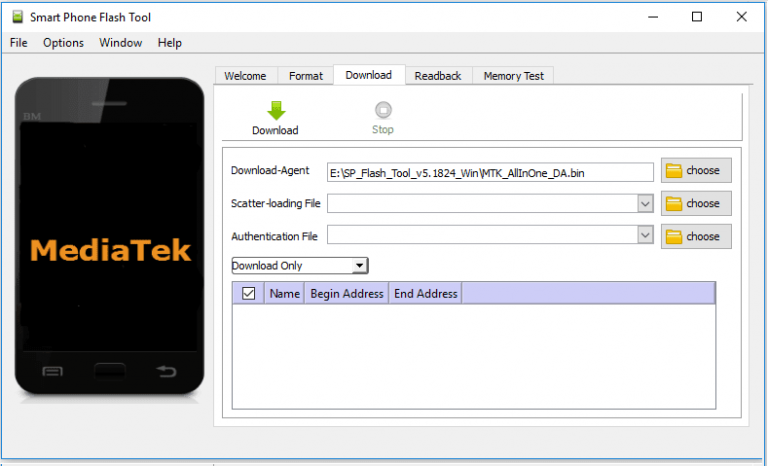Select the Download tab
The width and height of the screenshot is (768, 466).
[x=369, y=75]
